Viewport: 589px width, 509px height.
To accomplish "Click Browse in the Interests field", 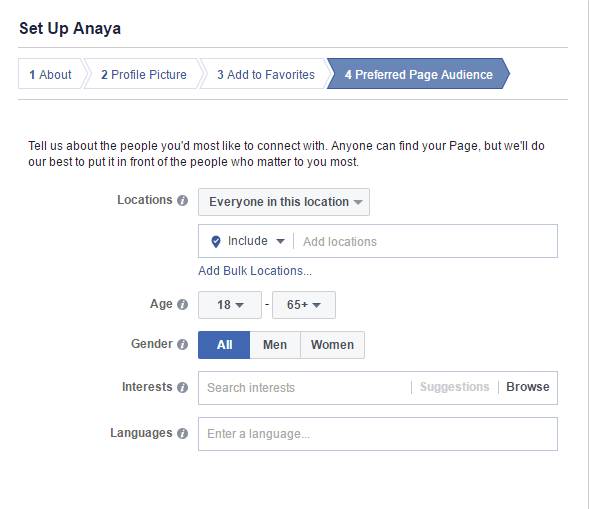I will point(528,387).
